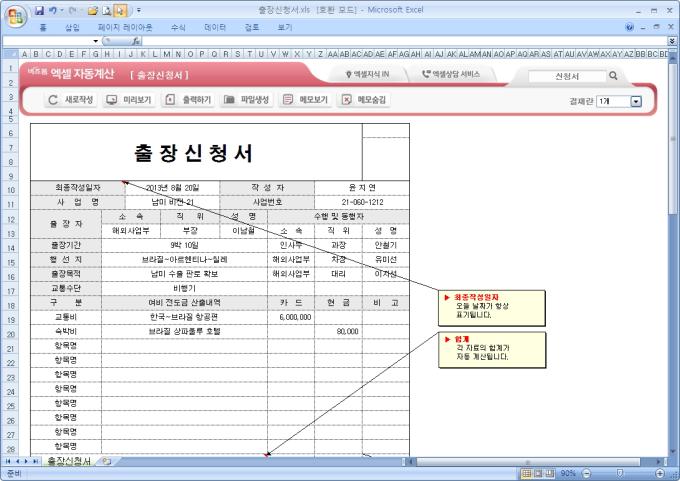Open the 보기 ribbon tab
Viewport: 680px width, 481px height.
pos(284,27)
